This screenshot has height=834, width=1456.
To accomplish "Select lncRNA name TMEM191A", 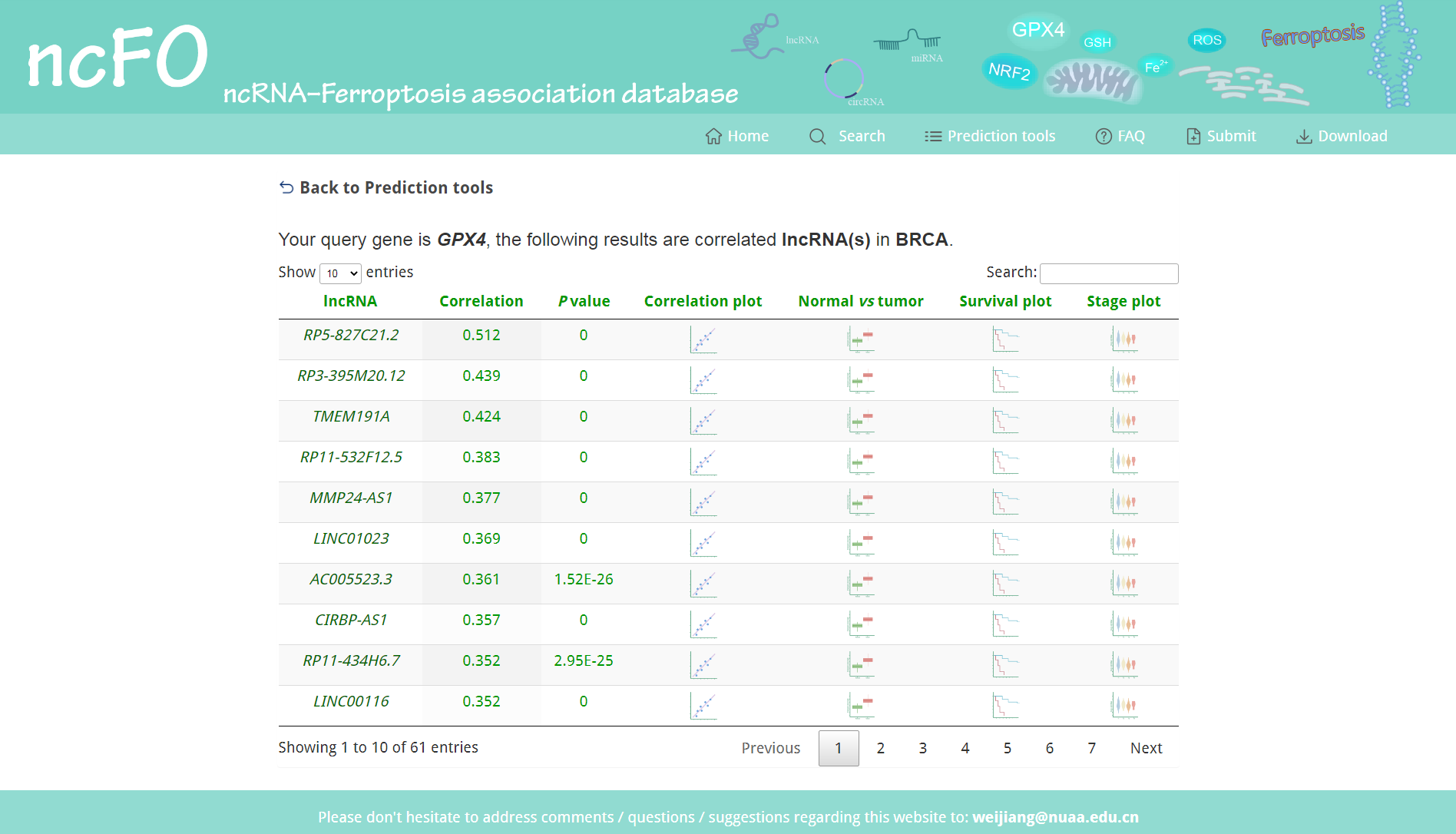I will 351,416.
